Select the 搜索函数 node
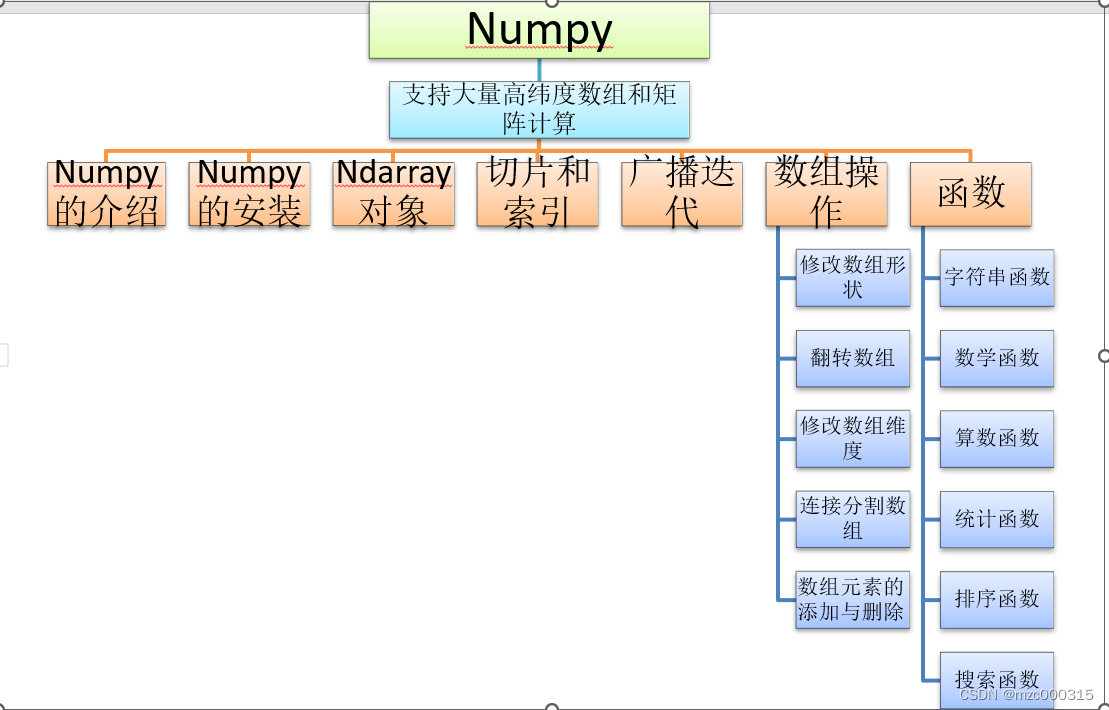The height and width of the screenshot is (710, 1109). pyautogui.click(x=997, y=679)
